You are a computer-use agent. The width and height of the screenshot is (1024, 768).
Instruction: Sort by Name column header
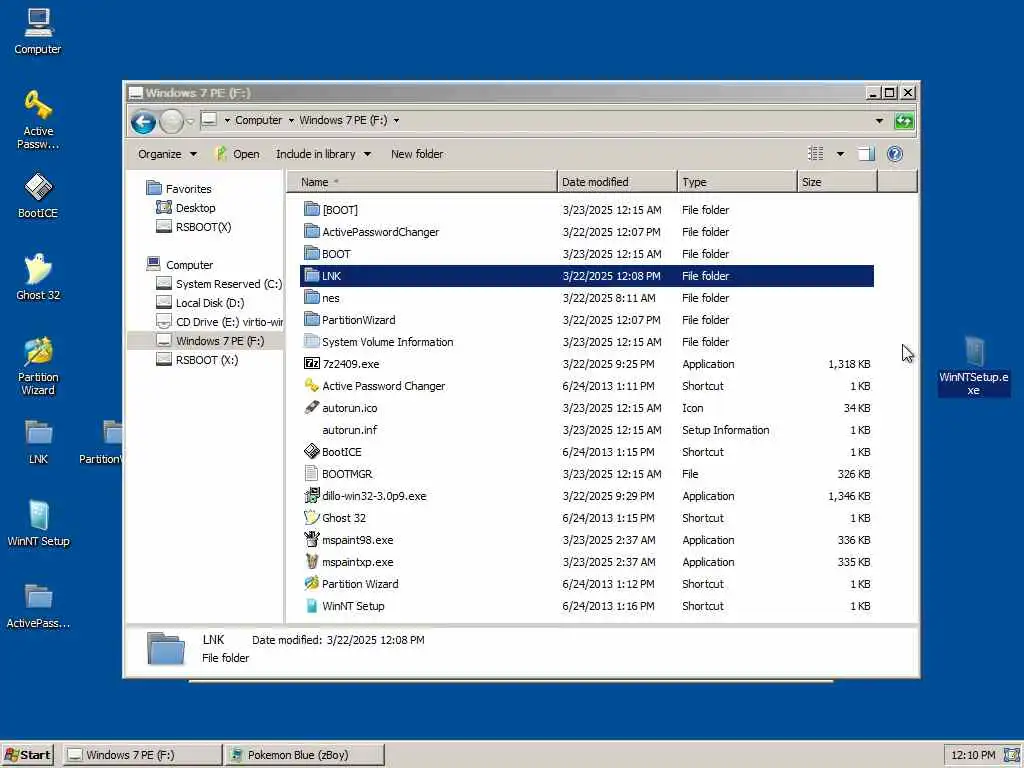[422, 182]
